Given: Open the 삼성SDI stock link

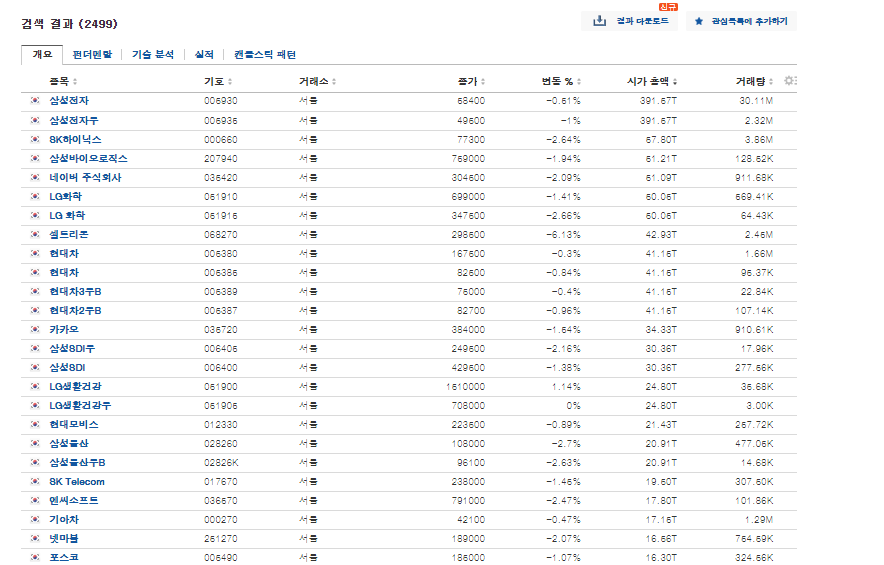Looking at the screenshot, I should [67, 368].
